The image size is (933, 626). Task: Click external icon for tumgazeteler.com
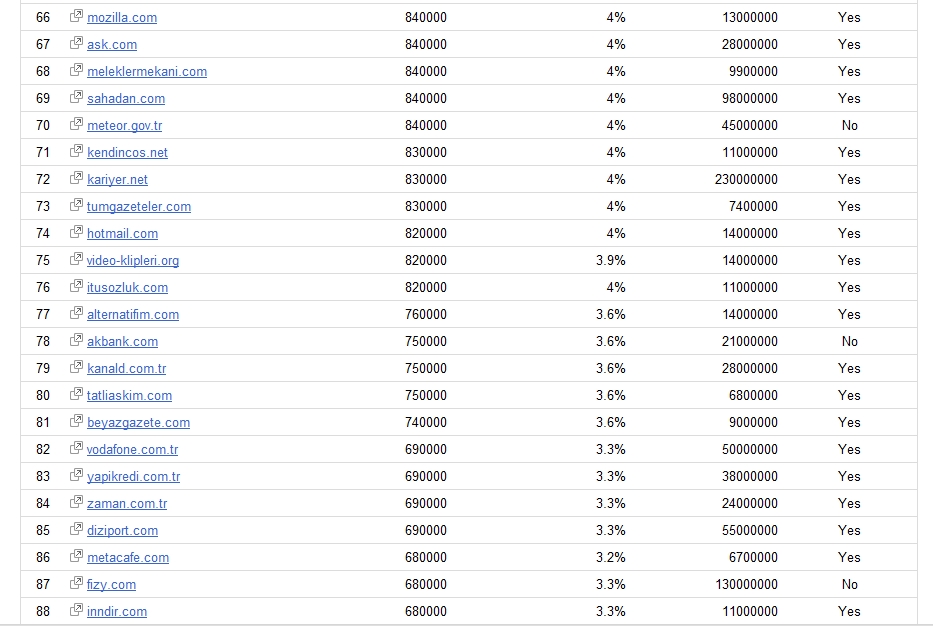(x=76, y=205)
